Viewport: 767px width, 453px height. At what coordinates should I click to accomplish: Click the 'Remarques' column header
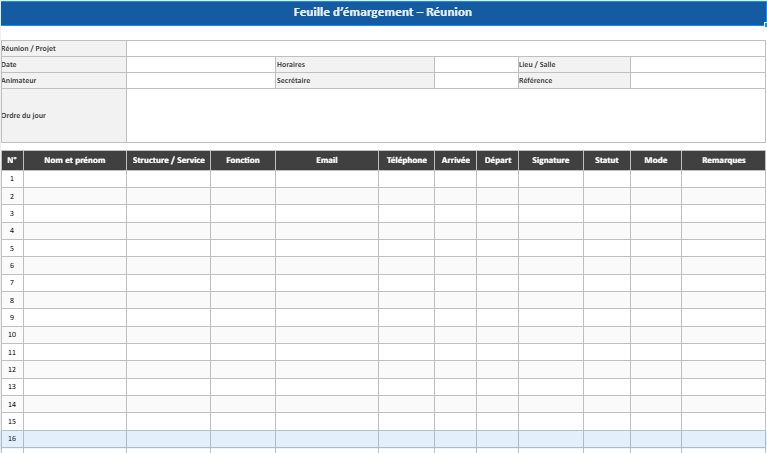[x=723, y=160]
